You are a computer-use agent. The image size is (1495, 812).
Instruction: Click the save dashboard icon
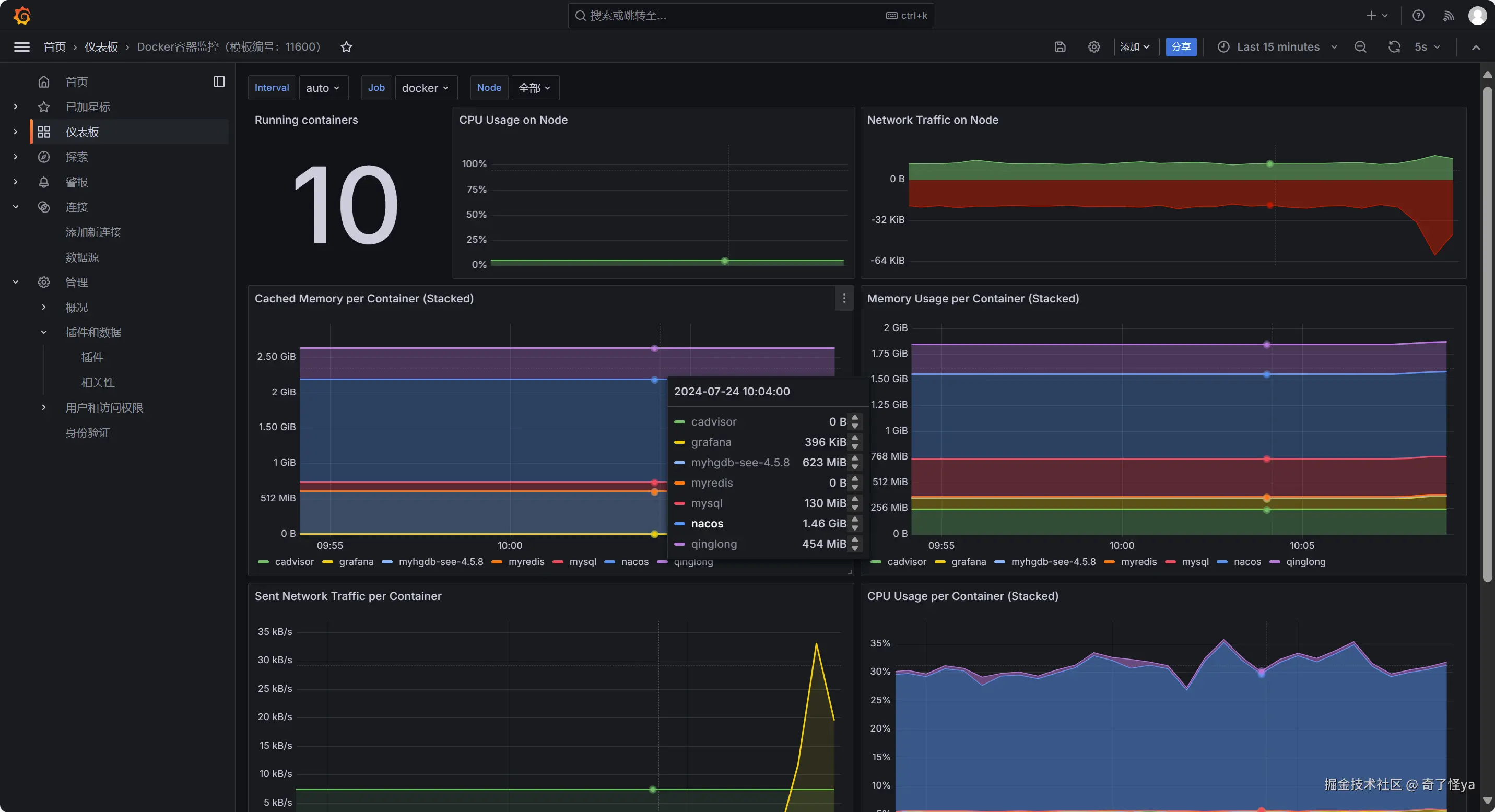[x=1060, y=47]
